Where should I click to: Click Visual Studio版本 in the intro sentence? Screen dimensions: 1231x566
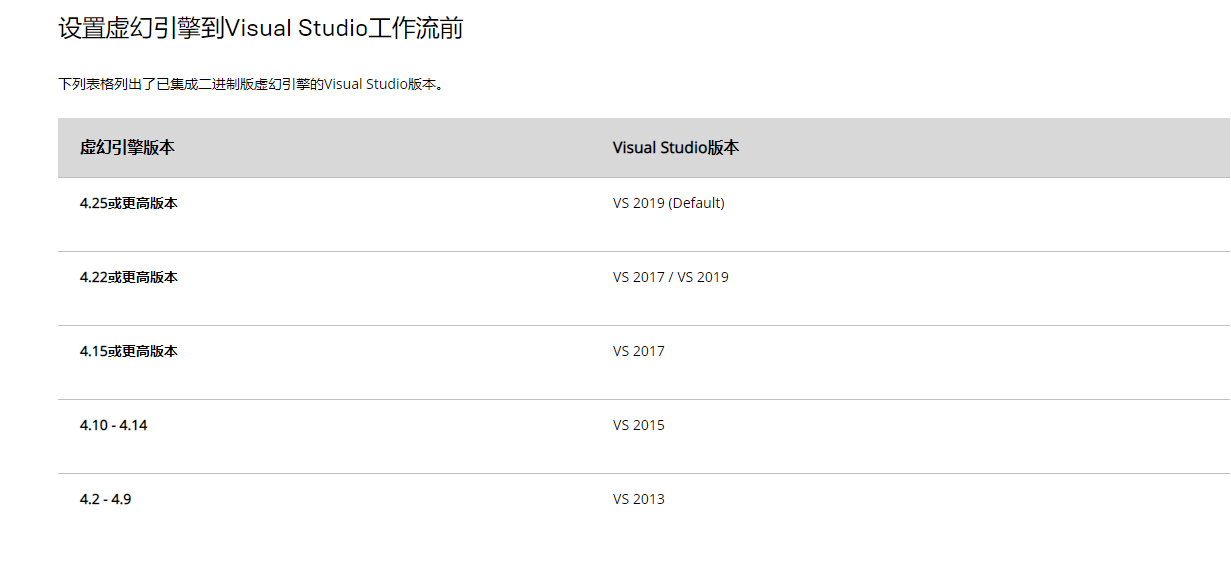381,84
